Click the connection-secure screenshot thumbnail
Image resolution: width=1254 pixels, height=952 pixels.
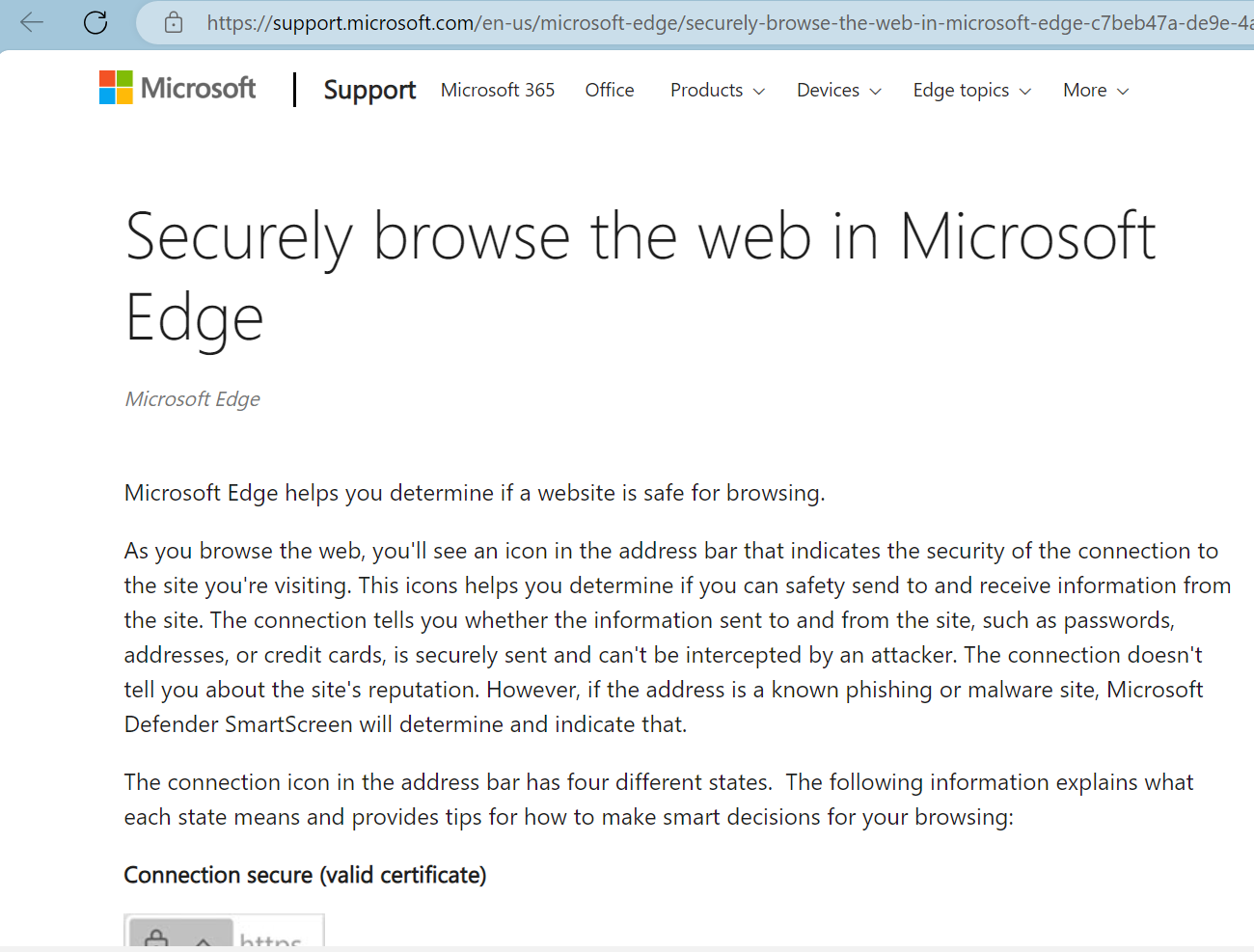point(224,931)
